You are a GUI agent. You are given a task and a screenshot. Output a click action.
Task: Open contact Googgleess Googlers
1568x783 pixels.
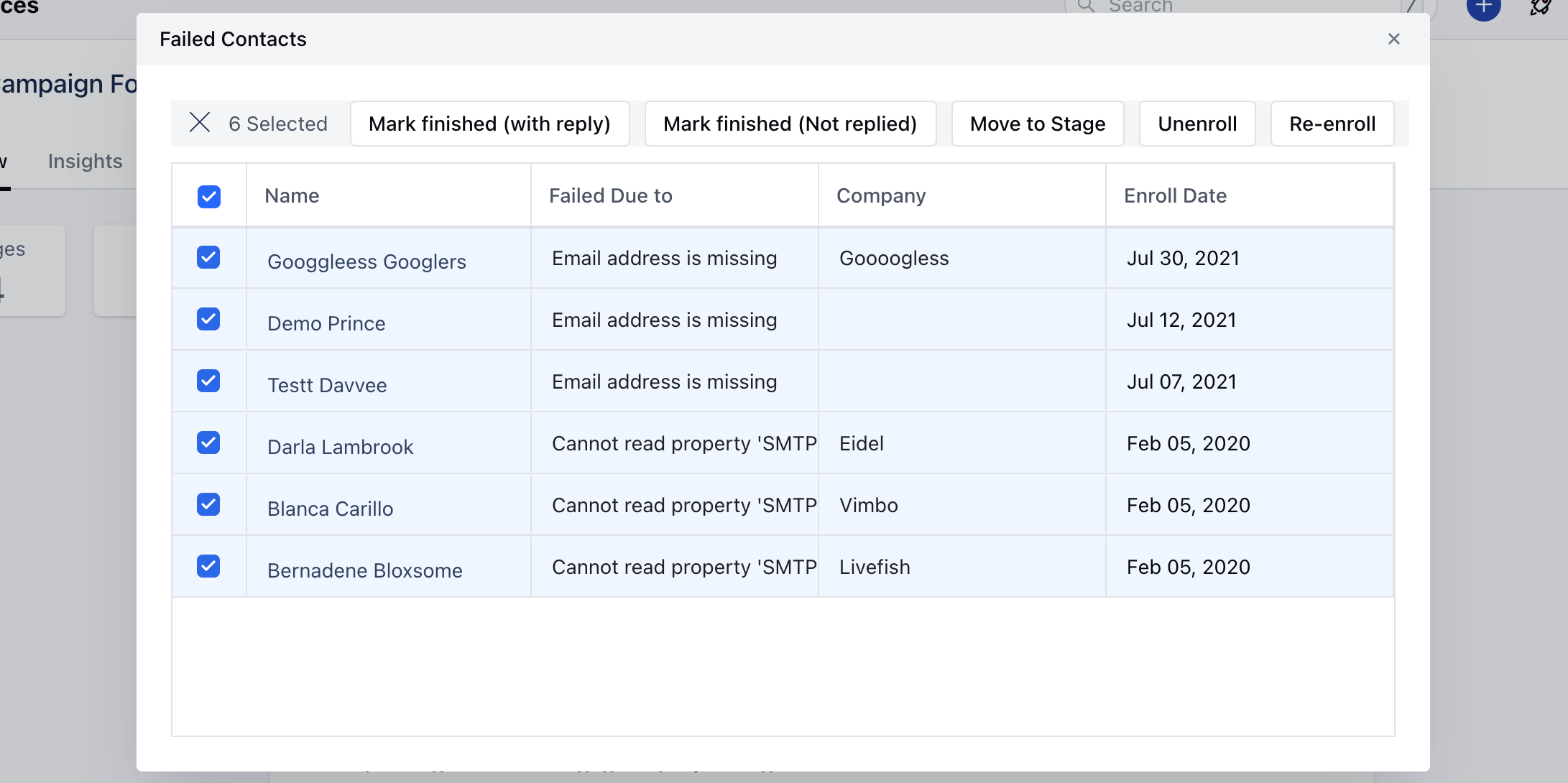[x=366, y=261]
